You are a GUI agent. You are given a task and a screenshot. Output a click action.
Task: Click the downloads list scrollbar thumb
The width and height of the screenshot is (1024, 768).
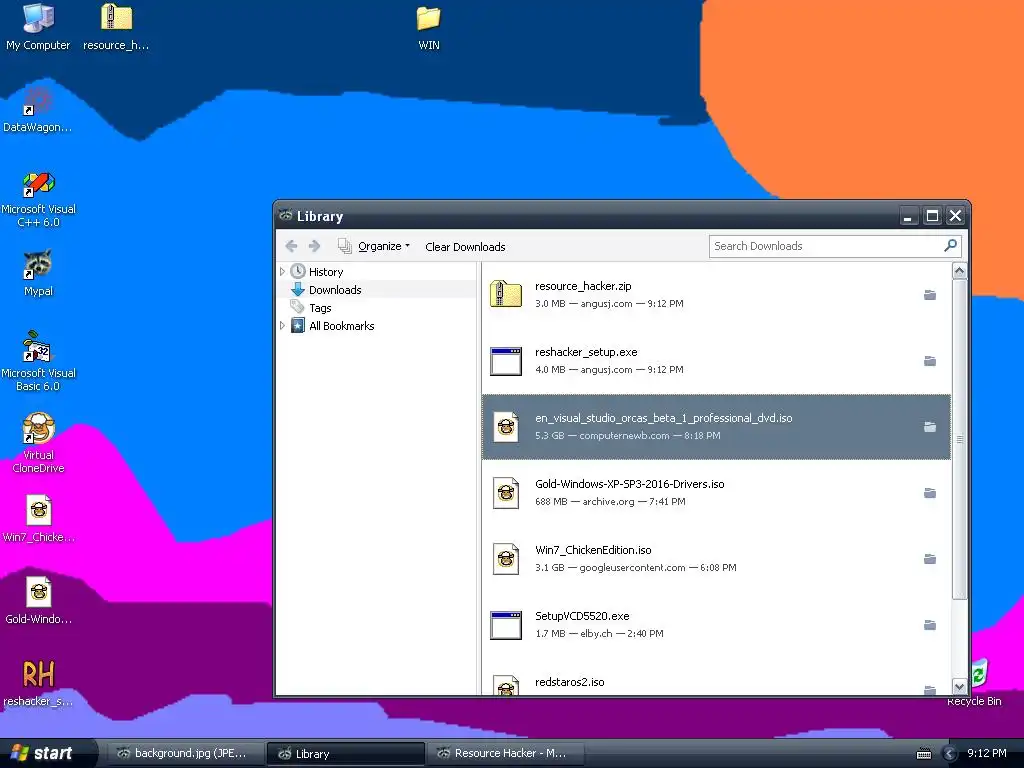coord(959,439)
